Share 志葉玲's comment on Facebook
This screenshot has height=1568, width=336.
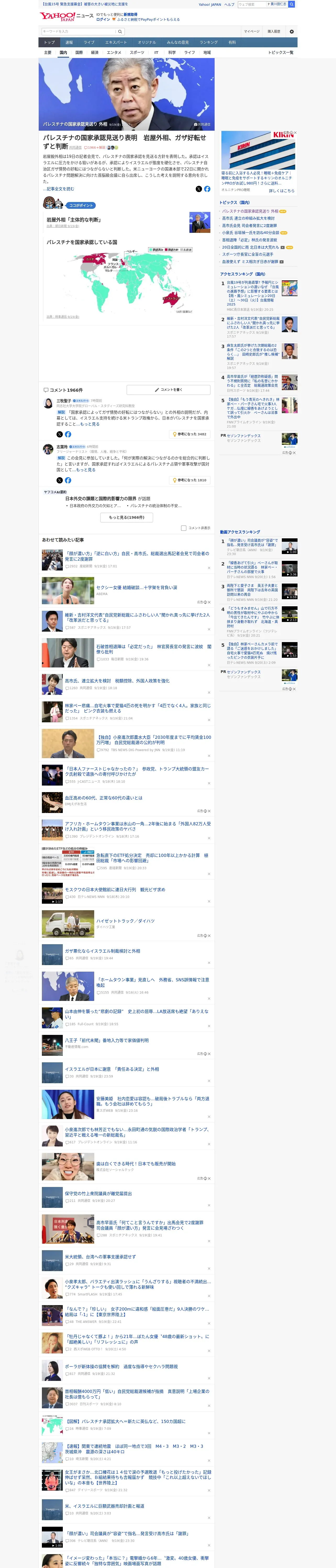(68, 480)
